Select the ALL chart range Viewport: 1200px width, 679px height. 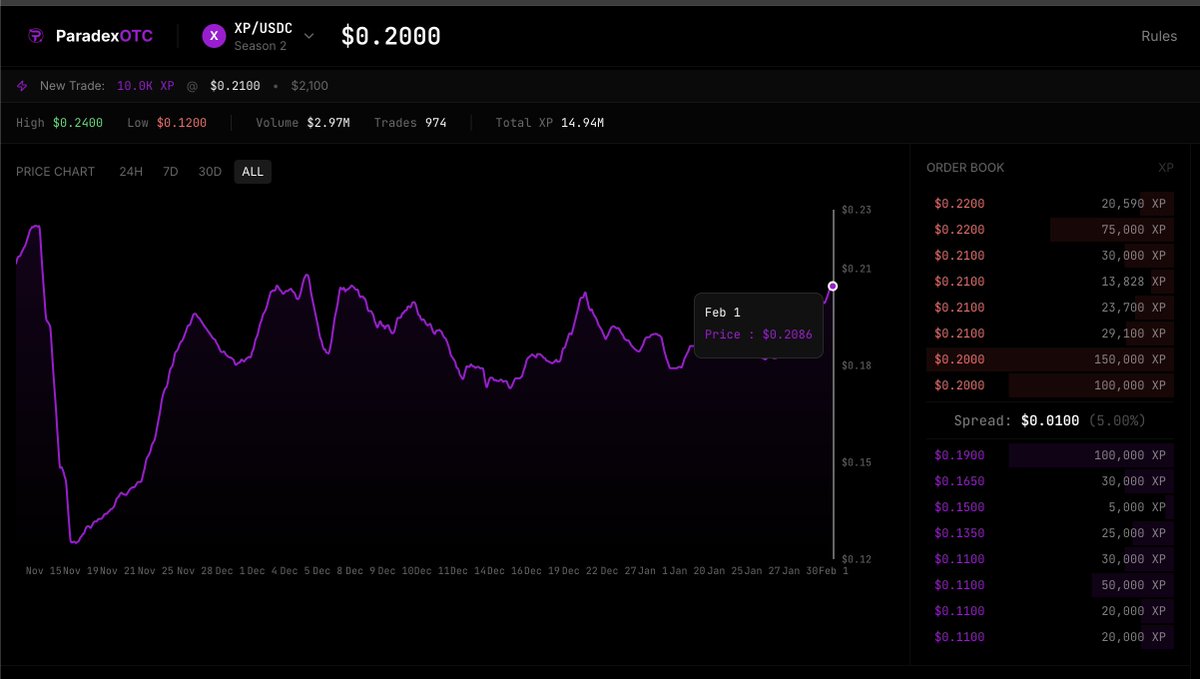point(253,172)
